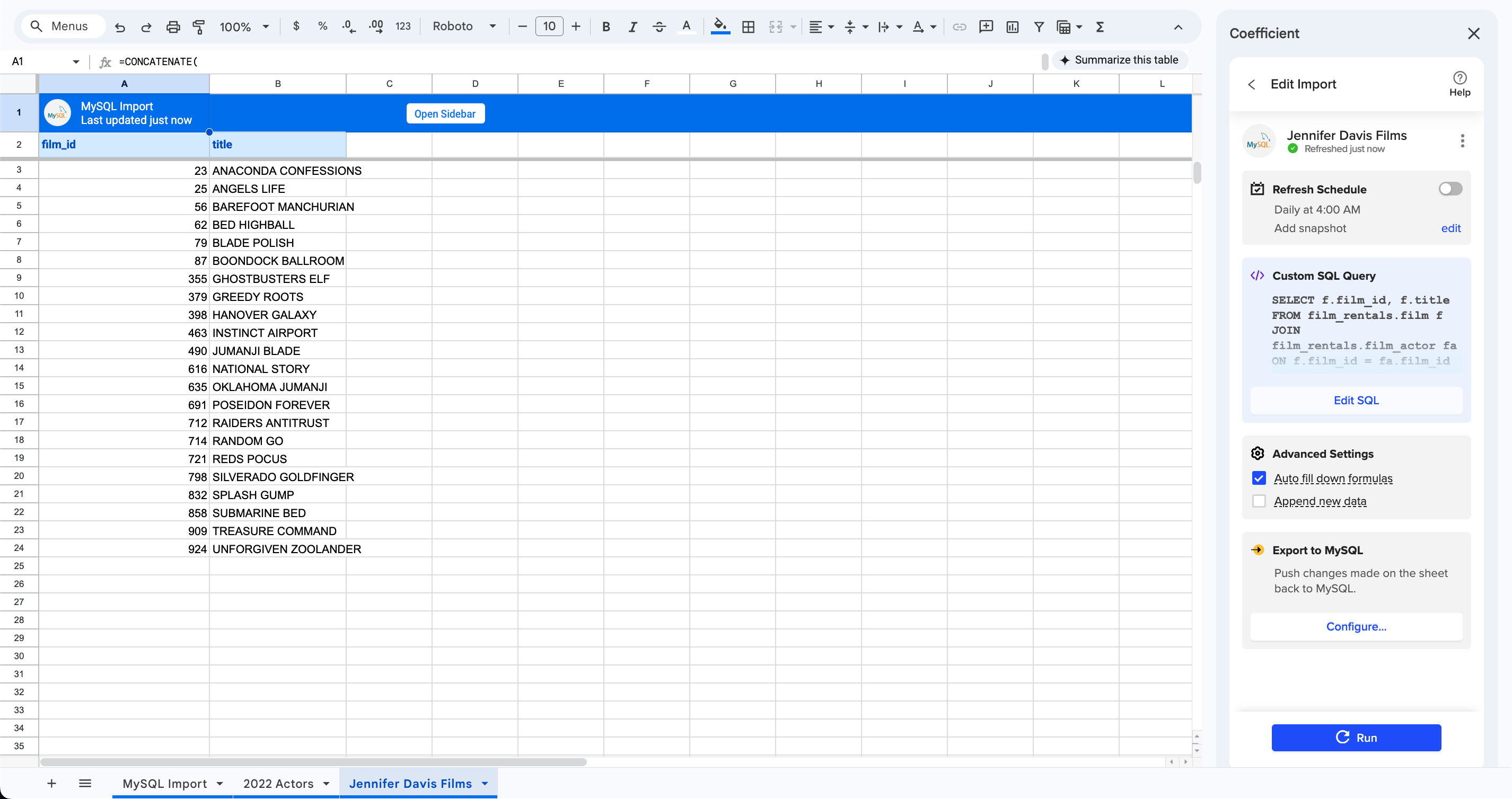Open the fill color picker
Image resolution: width=1512 pixels, height=799 pixels.
(x=720, y=26)
